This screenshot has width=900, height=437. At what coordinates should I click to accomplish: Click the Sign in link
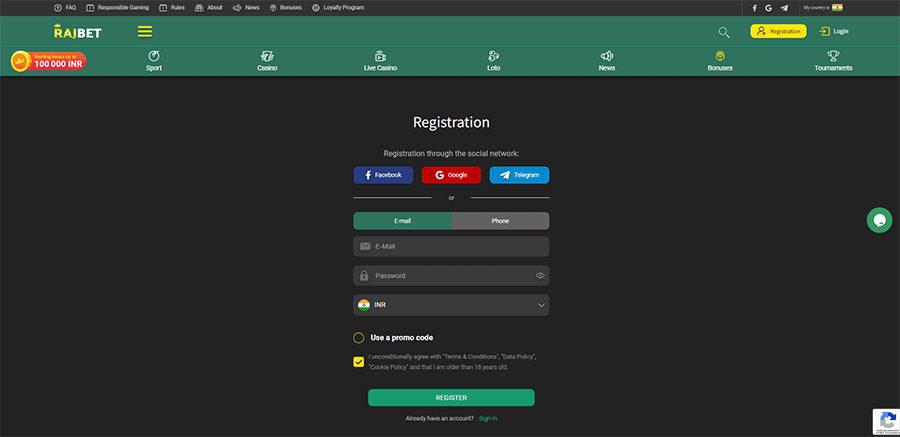488,419
